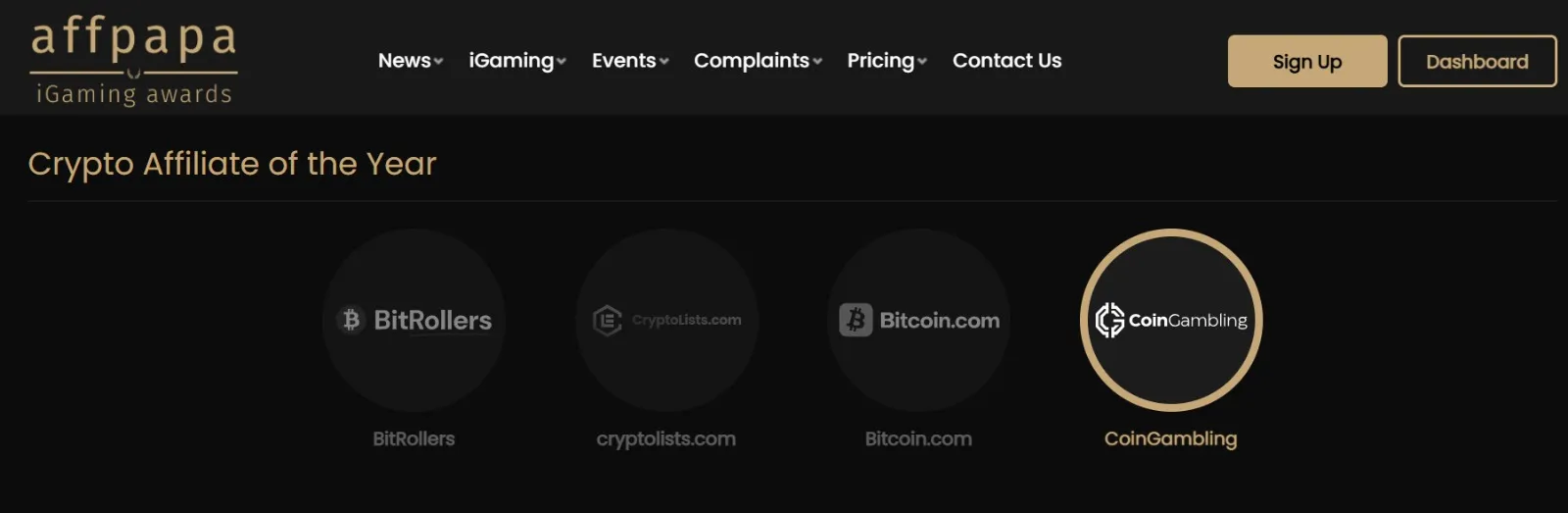Click the BitRollers name below its logo
1568x513 pixels.
(414, 438)
